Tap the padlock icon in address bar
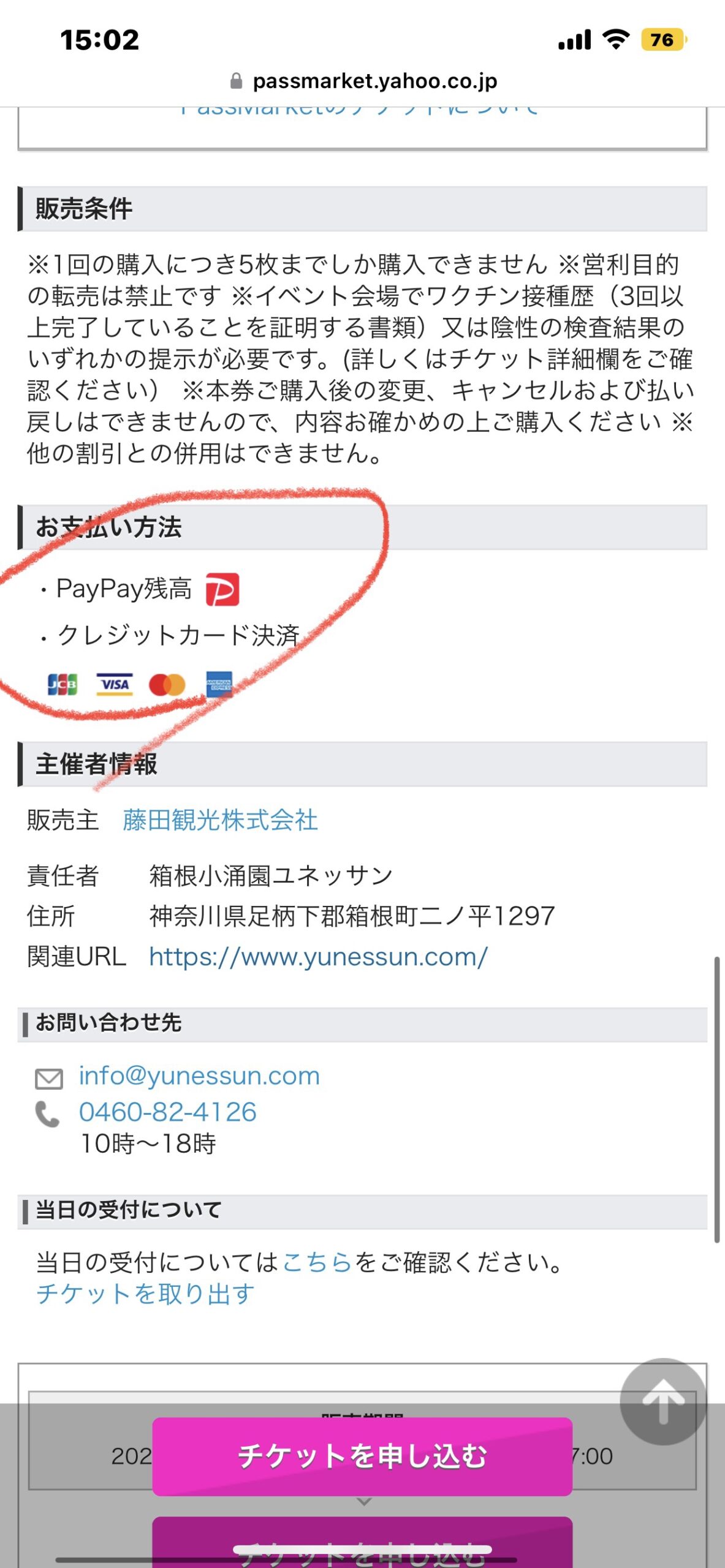 (x=236, y=81)
